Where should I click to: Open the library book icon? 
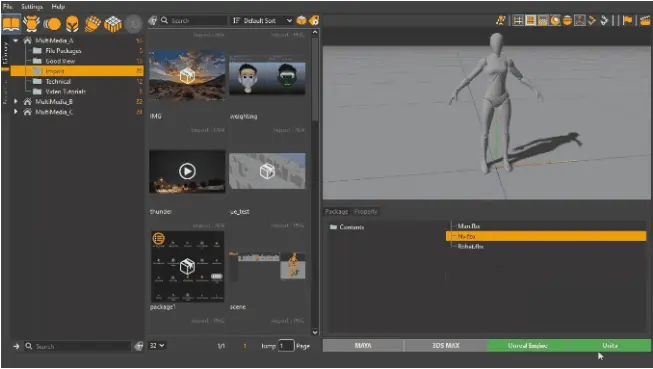pos(11,24)
